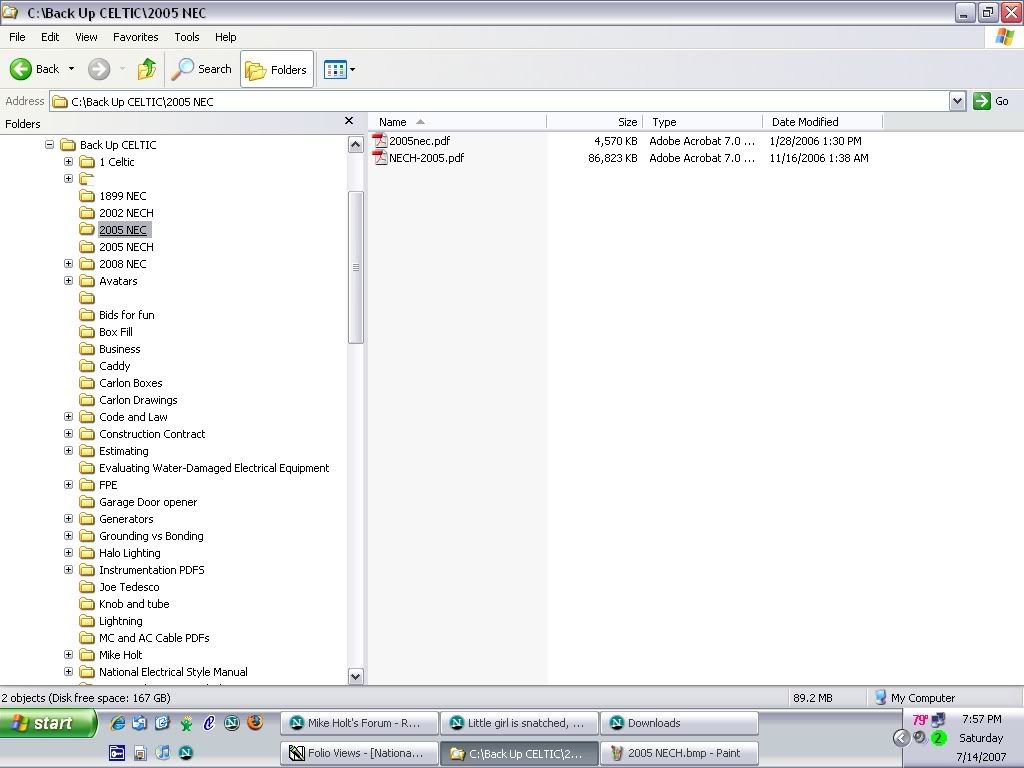This screenshot has width=1024, height=768.
Task: Open the Favorites menu
Action: click(x=135, y=37)
